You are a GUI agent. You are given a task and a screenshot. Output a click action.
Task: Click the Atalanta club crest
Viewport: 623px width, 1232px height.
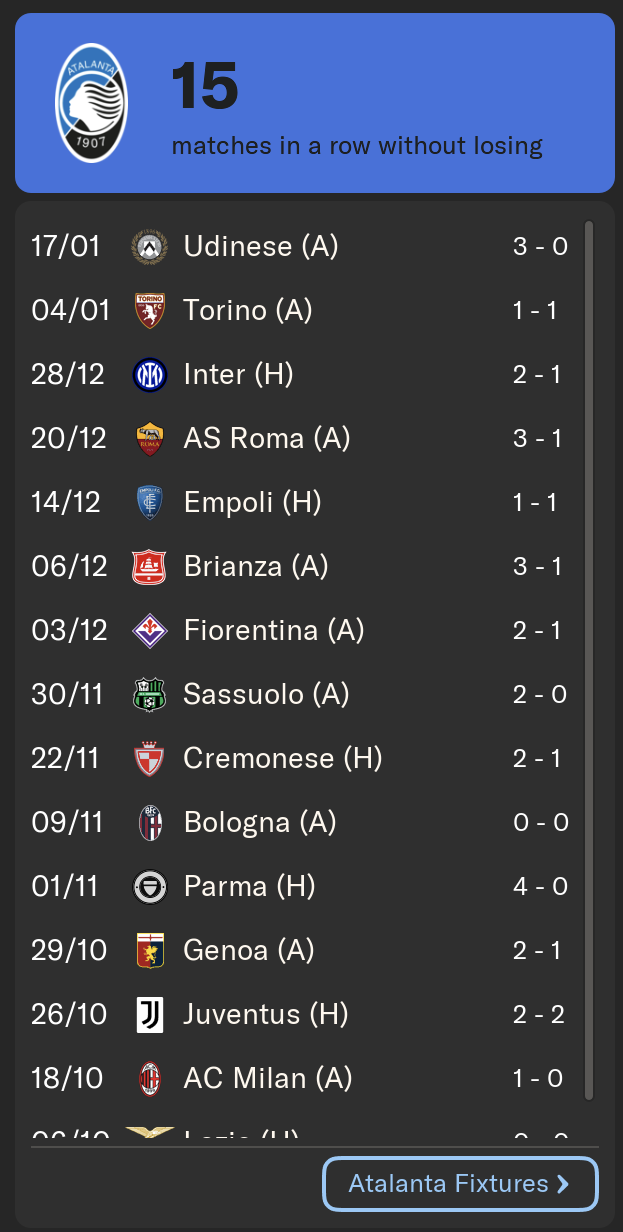(91, 103)
